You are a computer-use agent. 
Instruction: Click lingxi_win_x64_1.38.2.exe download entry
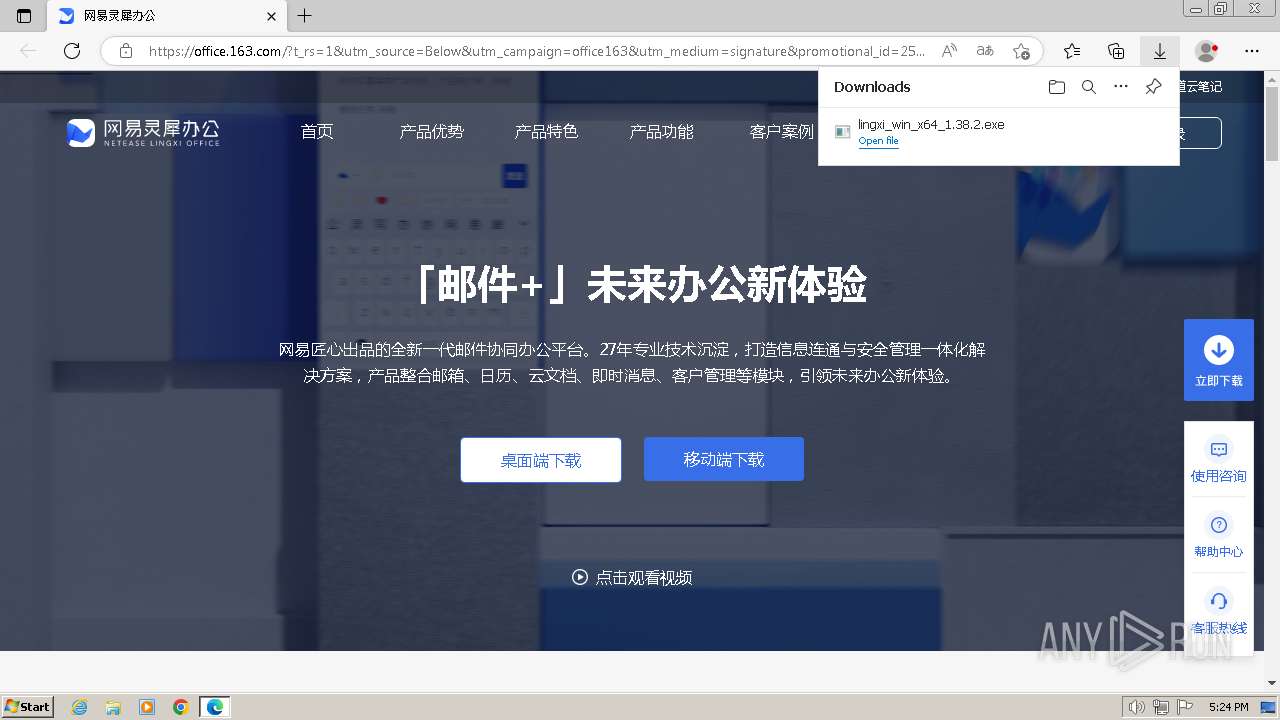[998, 132]
